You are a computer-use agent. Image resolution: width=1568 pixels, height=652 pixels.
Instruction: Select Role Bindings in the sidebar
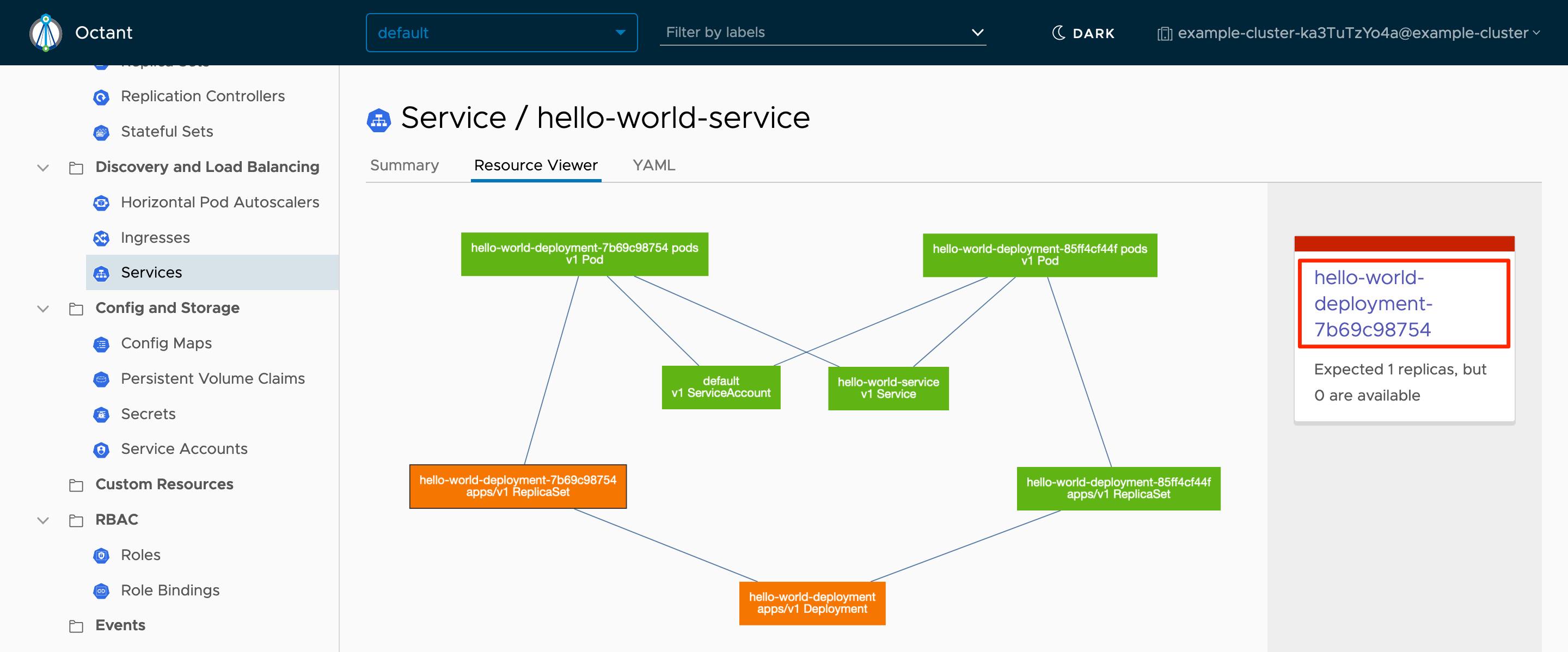[x=170, y=590]
